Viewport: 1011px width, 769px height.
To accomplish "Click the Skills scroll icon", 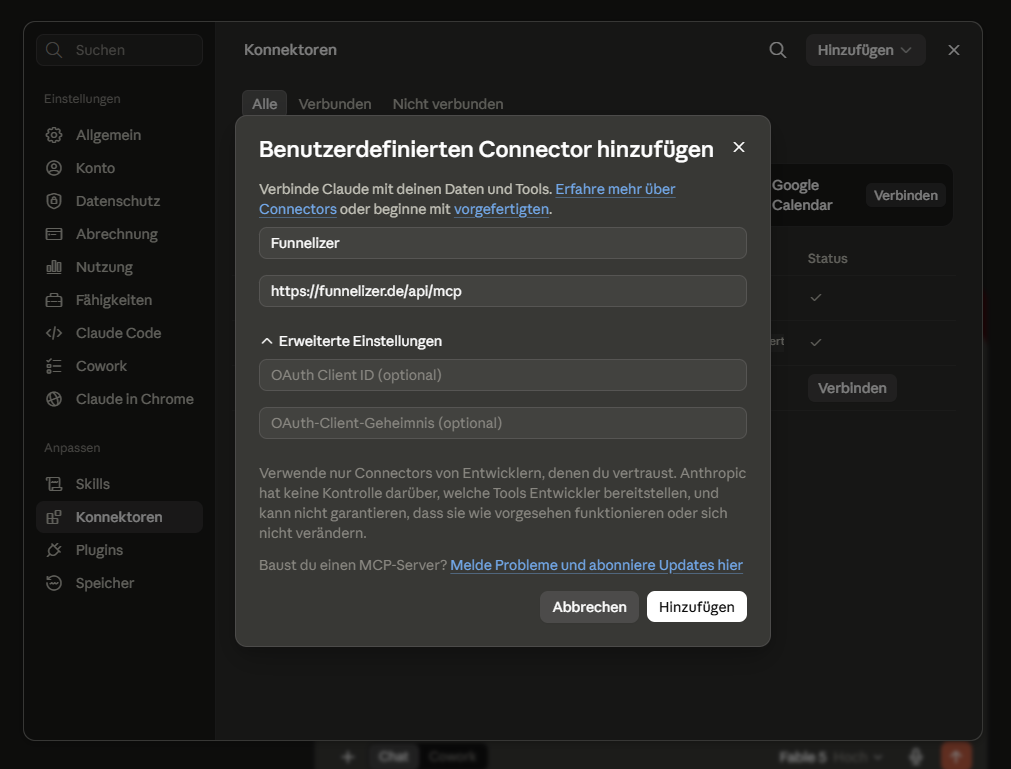I will coord(54,483).
